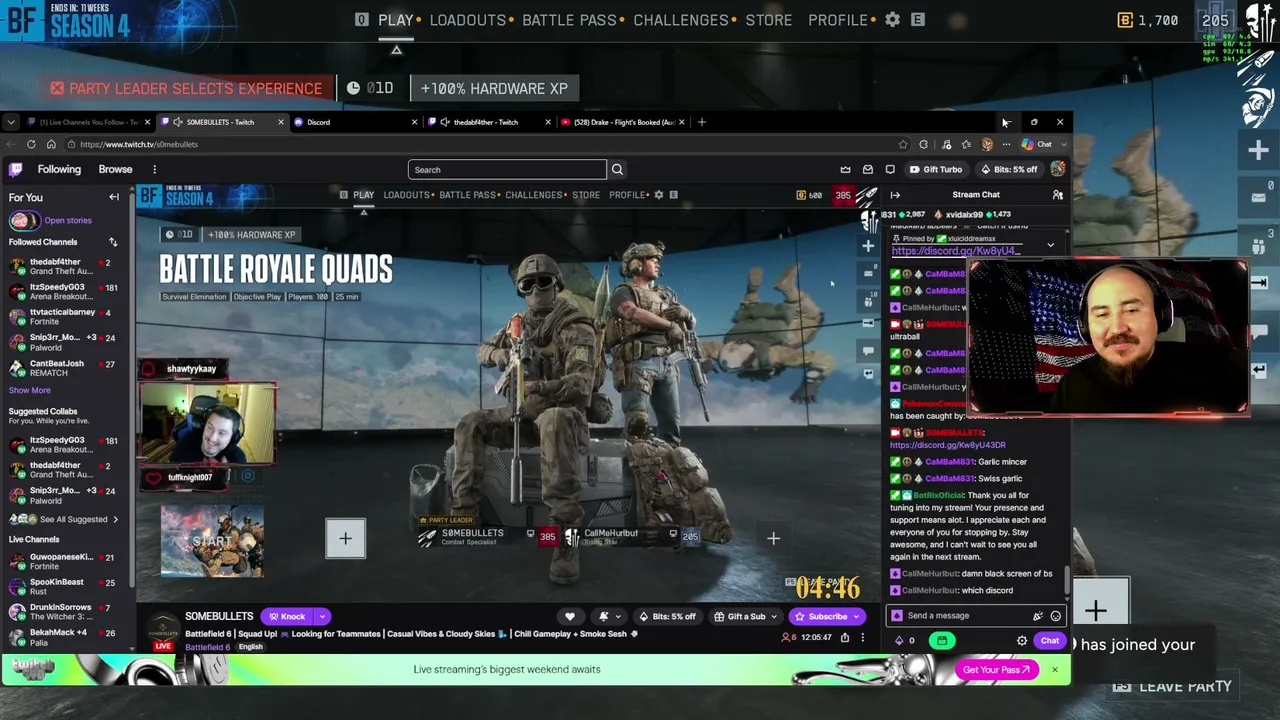Go to the Following page

click(59, 169)
